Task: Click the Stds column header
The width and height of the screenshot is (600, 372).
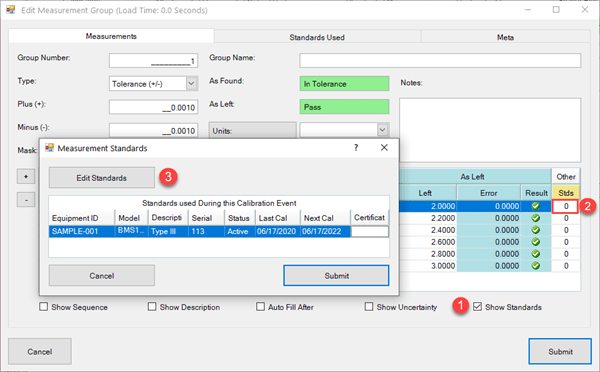Action: tap(566, 193)
